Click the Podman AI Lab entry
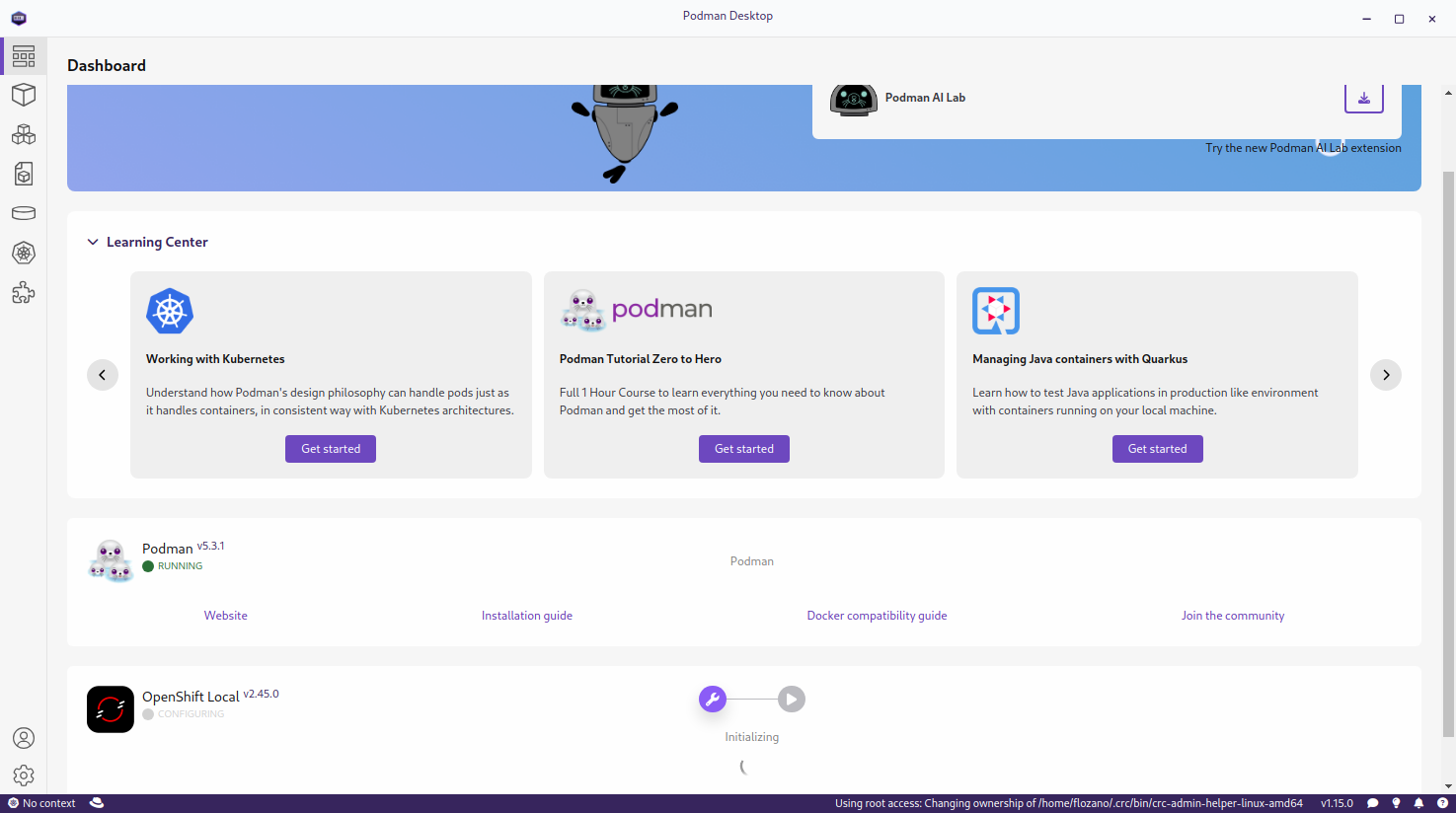Image resolution: width=1456 pixels, height=813 pixels. pos(925,98)
